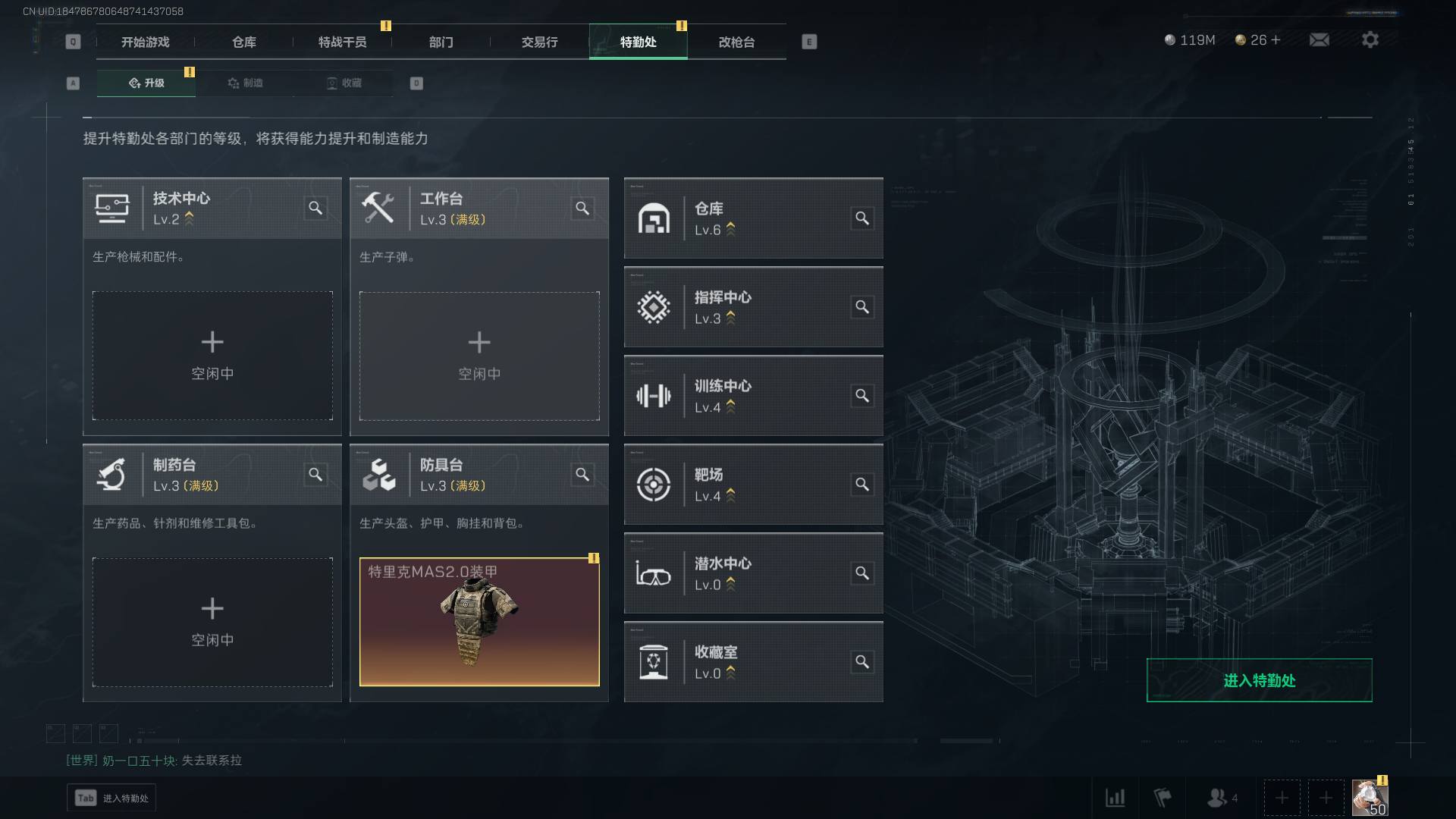
Task: Click magnifier on 收藏室 row
Action: [862, 662]
